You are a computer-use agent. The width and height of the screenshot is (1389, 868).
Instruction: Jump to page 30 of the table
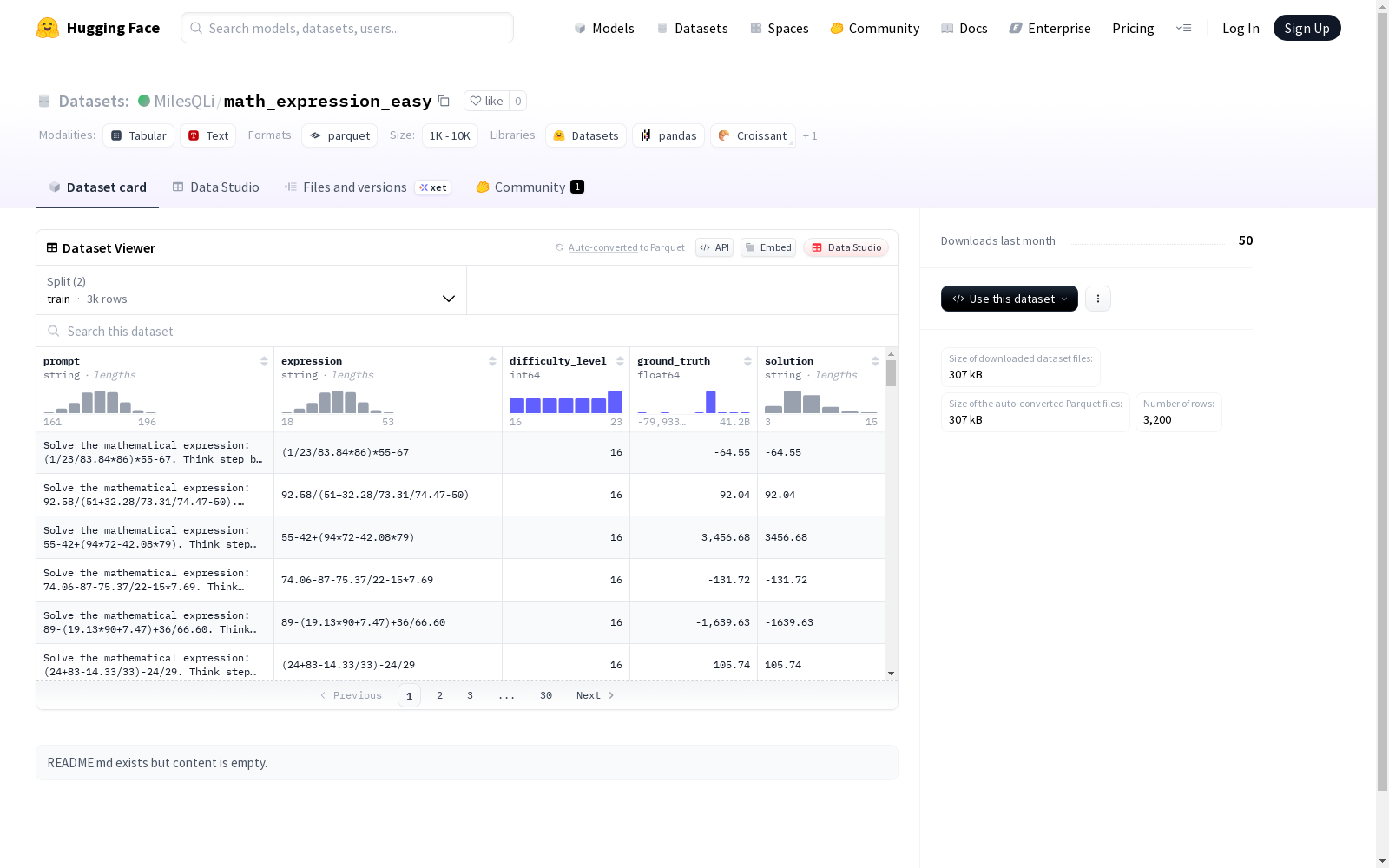click(546, 695)
